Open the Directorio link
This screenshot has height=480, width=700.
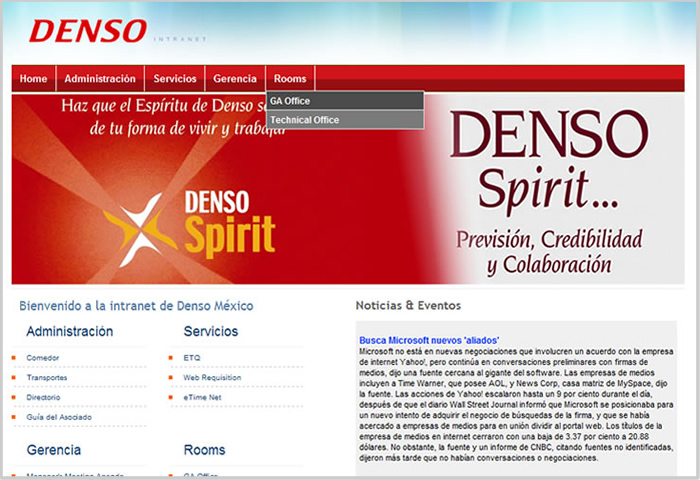43,397
